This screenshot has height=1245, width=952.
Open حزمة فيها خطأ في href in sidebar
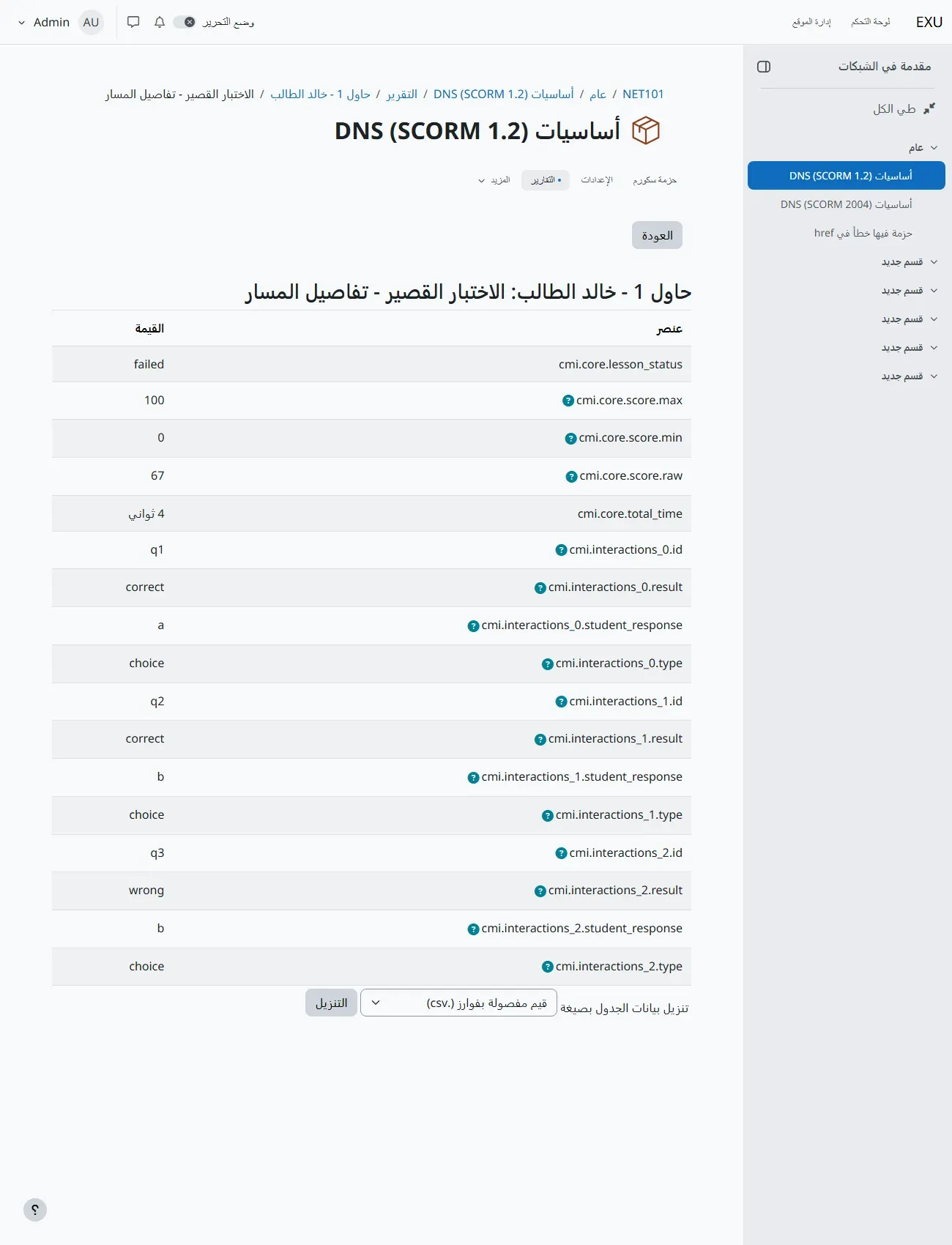tap(863, 233)
